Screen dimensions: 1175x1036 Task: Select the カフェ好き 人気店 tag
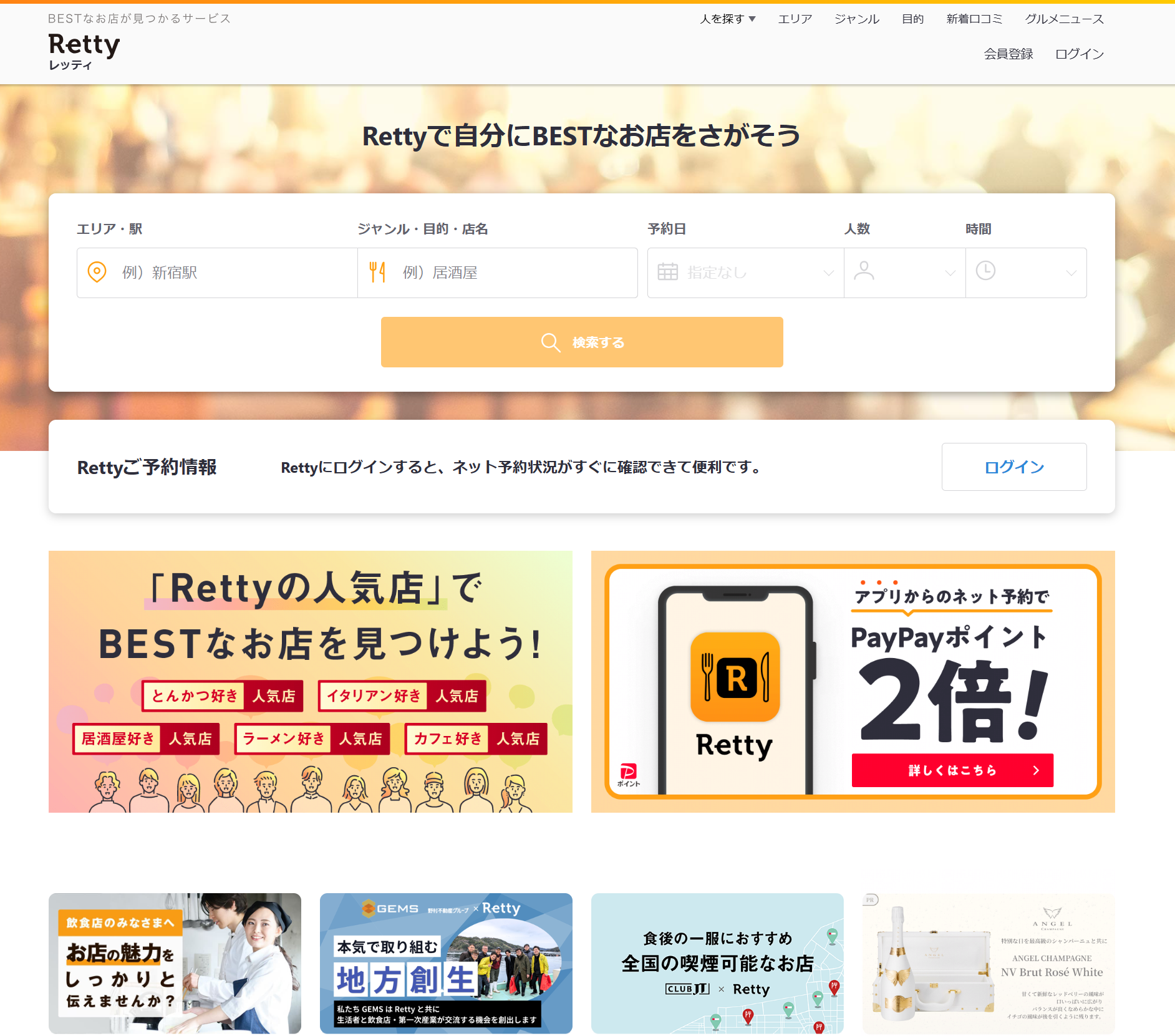pyautogui.click(x=476, y=738)
